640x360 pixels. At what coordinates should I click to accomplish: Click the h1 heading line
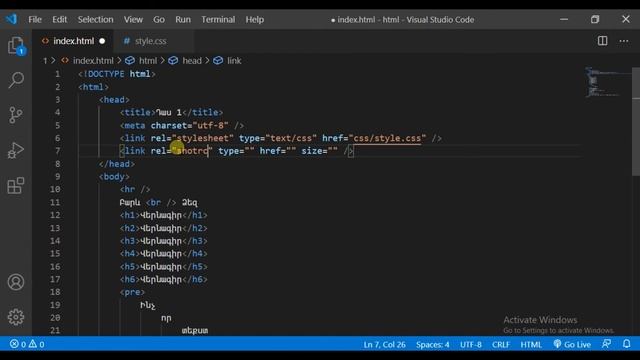pyautogui.click(x=164, y=215)
